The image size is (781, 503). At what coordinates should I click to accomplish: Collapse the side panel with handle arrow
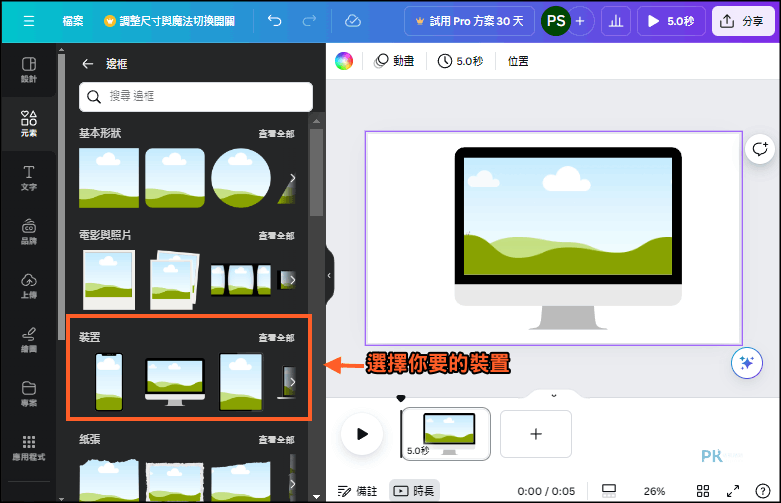tap(329, 275)
